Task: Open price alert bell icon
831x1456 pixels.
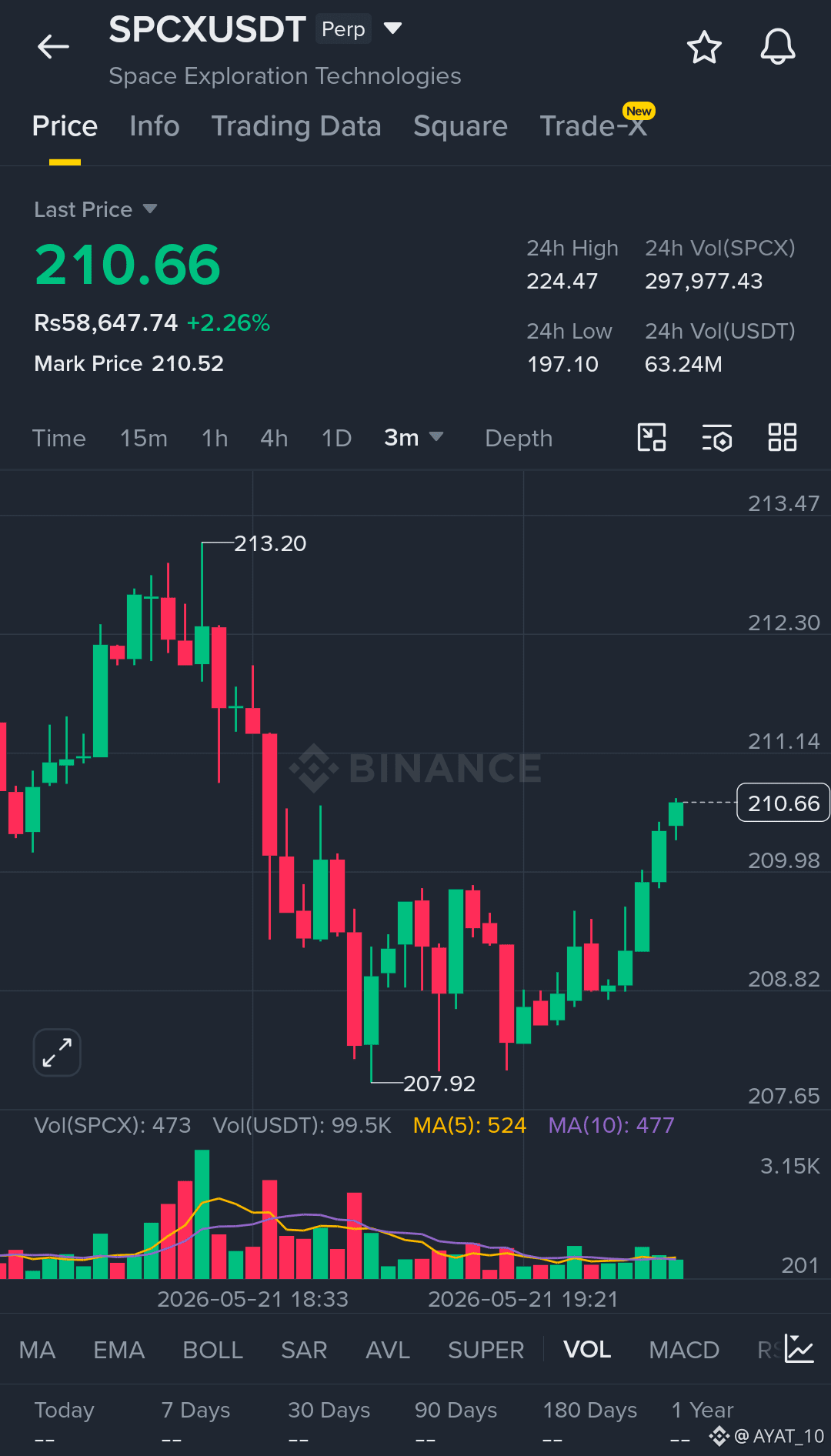Action: tap(778, 47)
